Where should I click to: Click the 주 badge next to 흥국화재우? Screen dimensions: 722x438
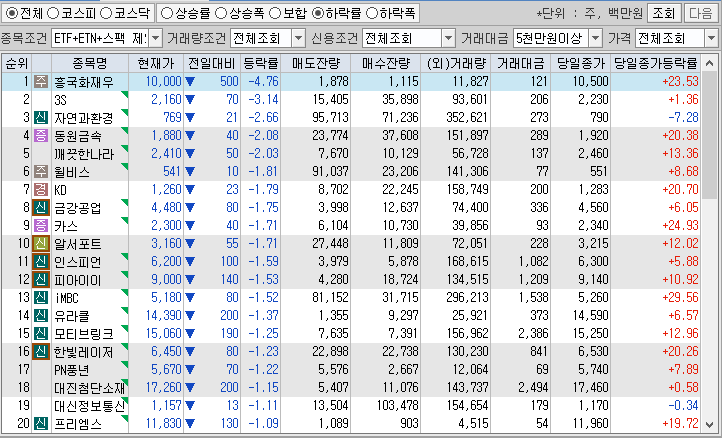(41, 82)
